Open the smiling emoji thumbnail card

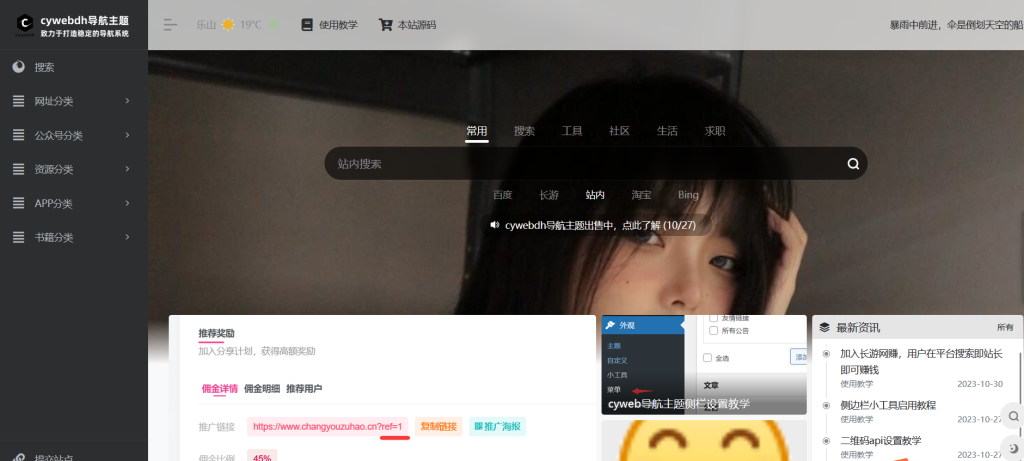(704, 441)
